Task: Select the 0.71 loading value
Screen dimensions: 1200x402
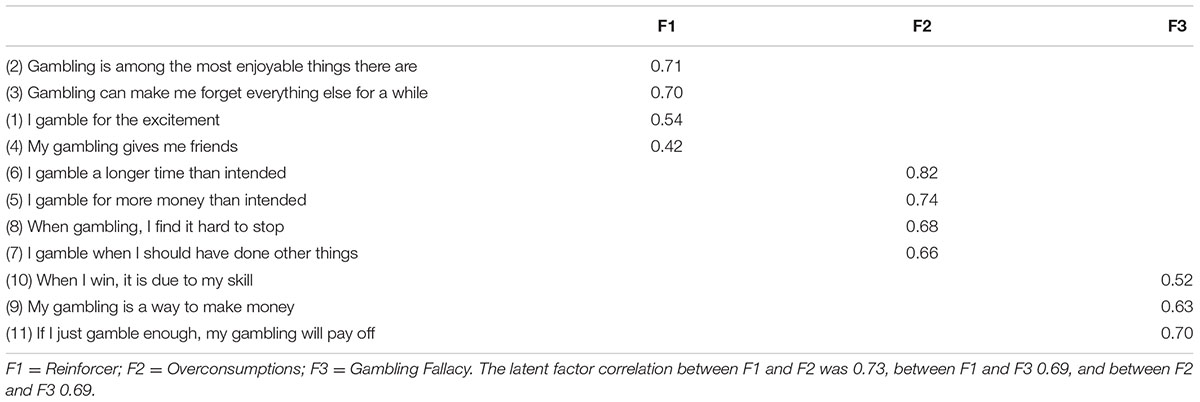Action: point(665,67)
